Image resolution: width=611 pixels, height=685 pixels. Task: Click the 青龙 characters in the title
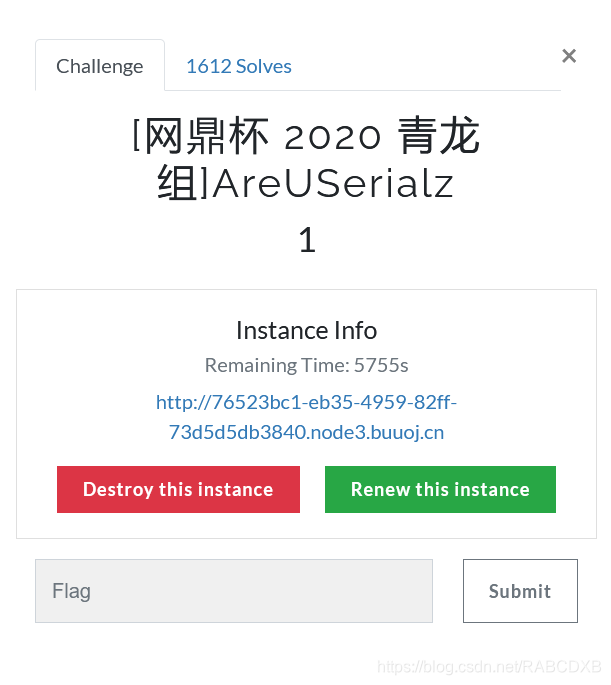[438, 136]
